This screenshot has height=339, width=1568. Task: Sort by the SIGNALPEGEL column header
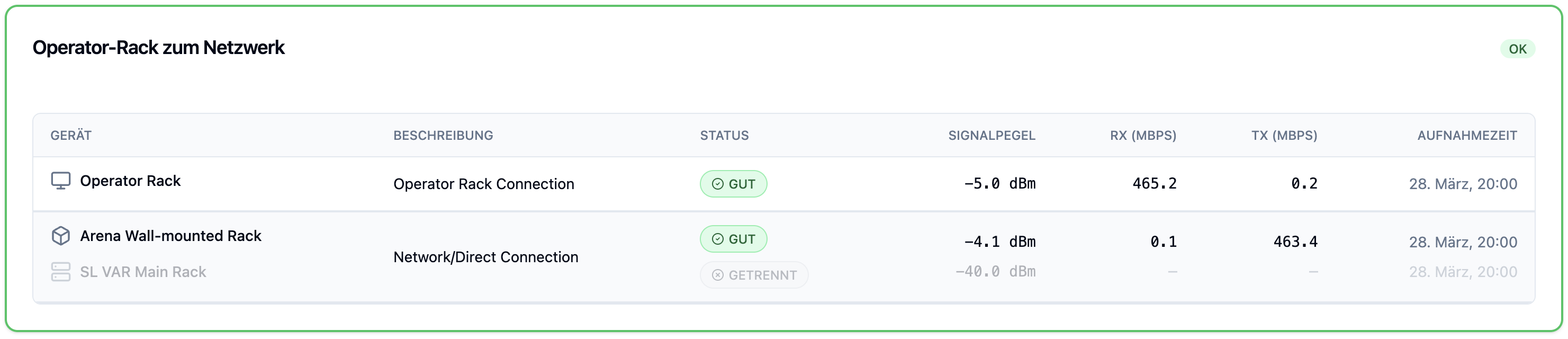pyautogui.click(x=991, y=135)
